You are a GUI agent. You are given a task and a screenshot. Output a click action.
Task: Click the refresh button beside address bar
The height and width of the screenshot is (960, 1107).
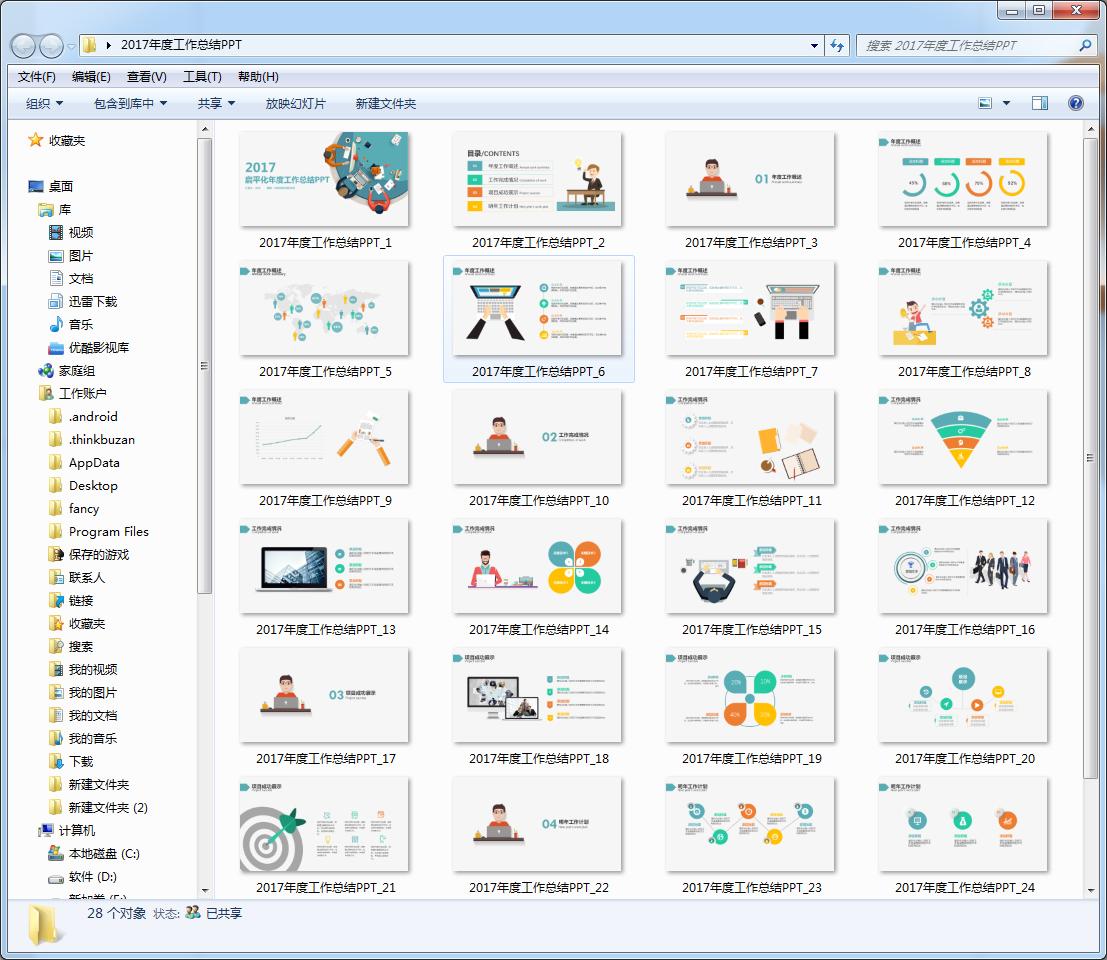(x=837, y=45)
